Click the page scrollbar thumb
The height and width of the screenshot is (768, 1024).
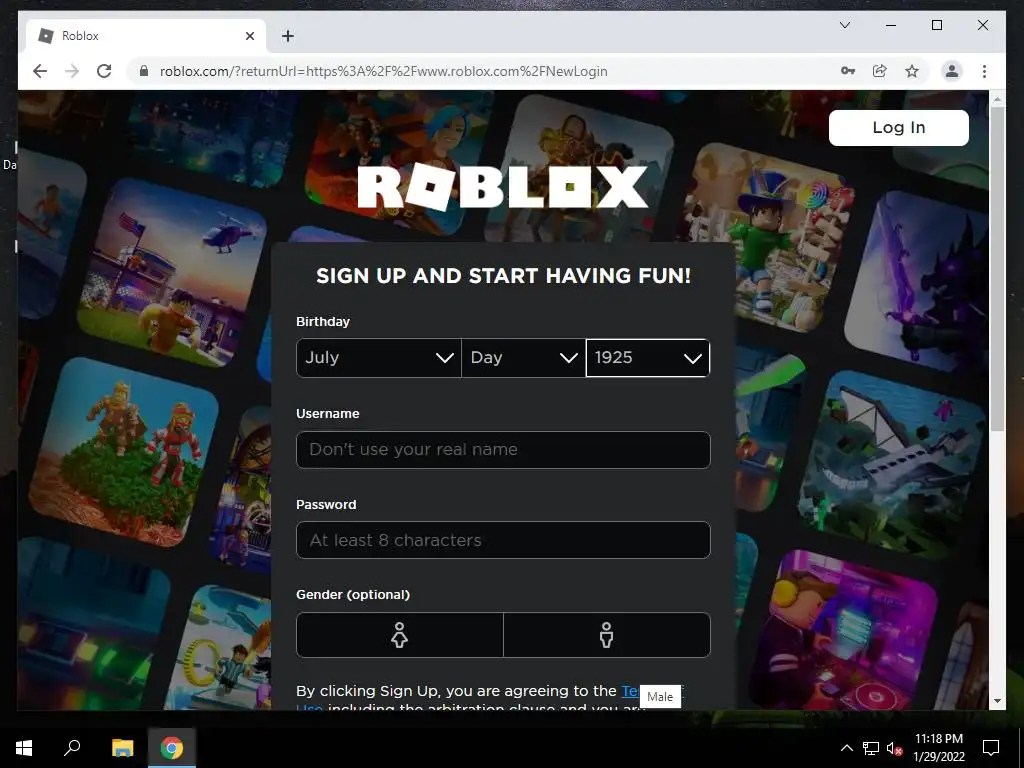[x=997, y=268]
